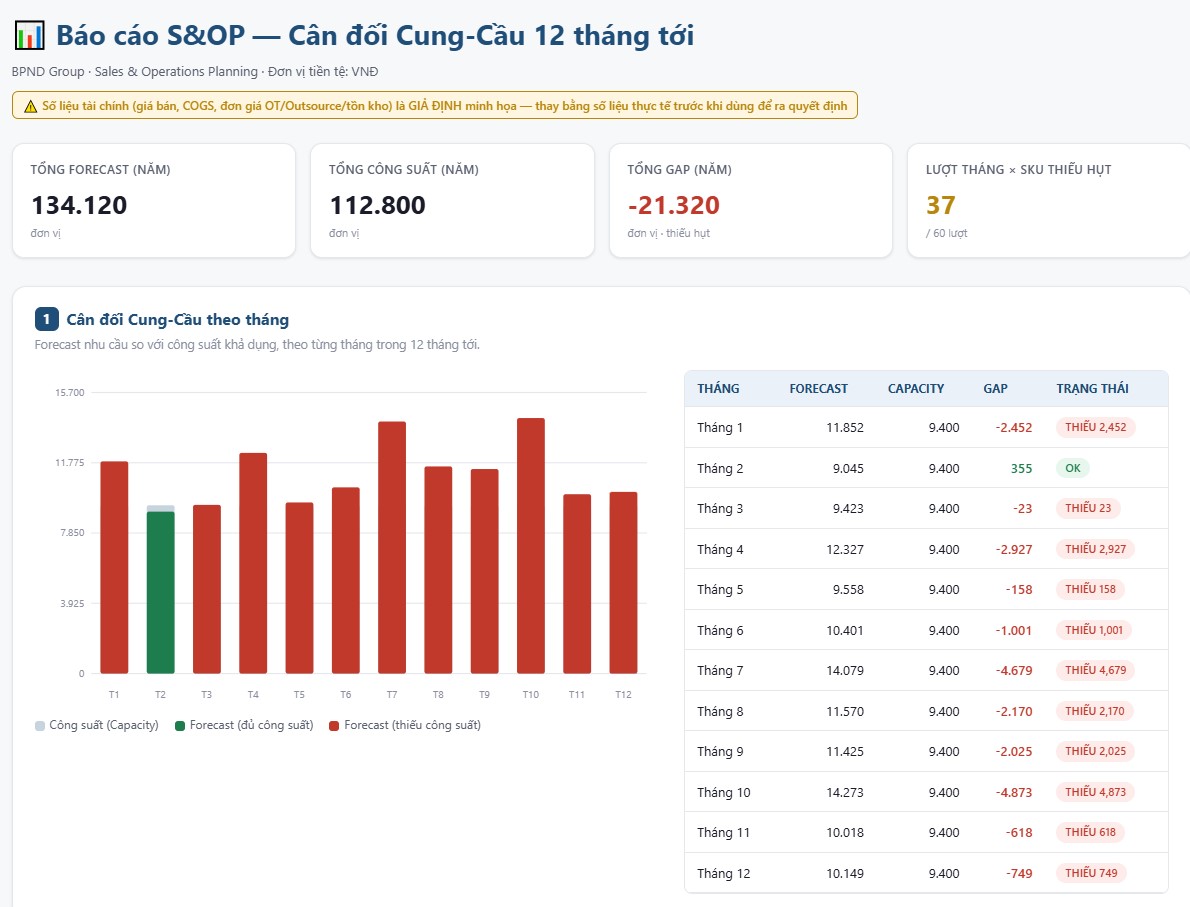Click the "Tháng 6" row label

coord(719,630)
